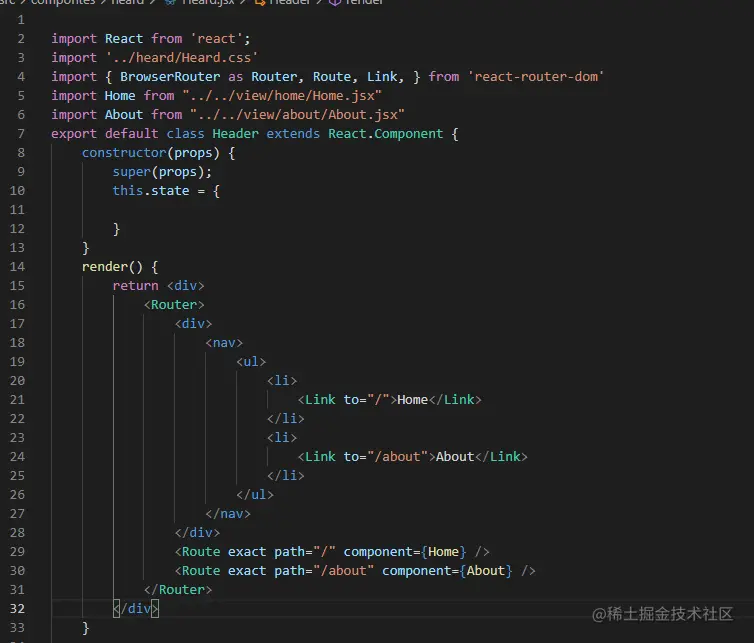Image resolution: width=754 pixels, height=643 pixels.
Task: Click component={Home} on line 29
Action: pyautogui.click(x=405, y=552)
